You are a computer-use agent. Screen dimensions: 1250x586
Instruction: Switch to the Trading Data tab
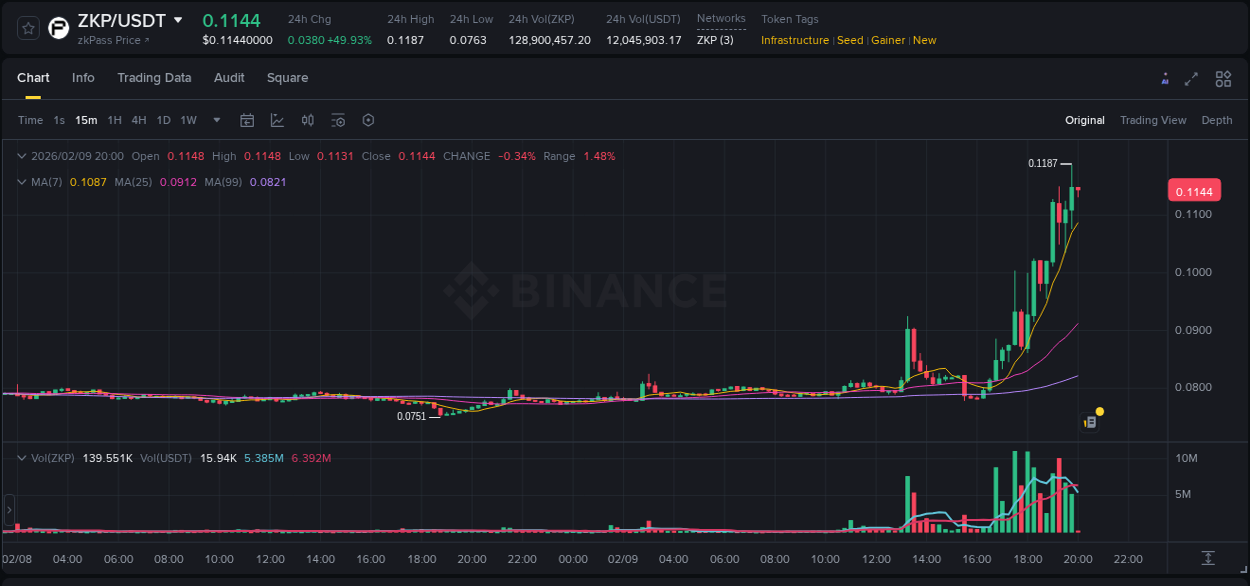point(154,78)
